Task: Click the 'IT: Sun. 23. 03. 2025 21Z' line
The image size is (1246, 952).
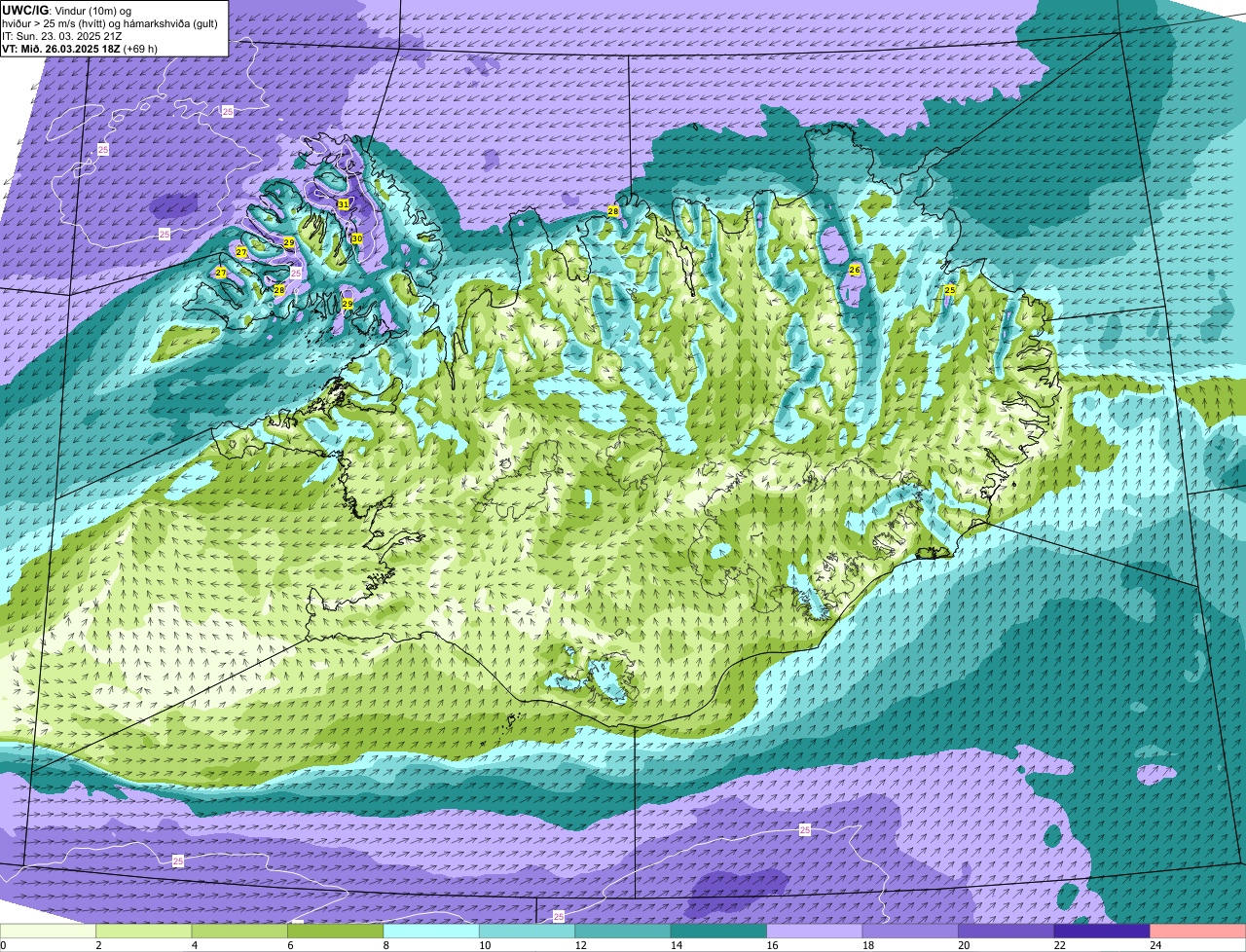Action: point(62,36)
